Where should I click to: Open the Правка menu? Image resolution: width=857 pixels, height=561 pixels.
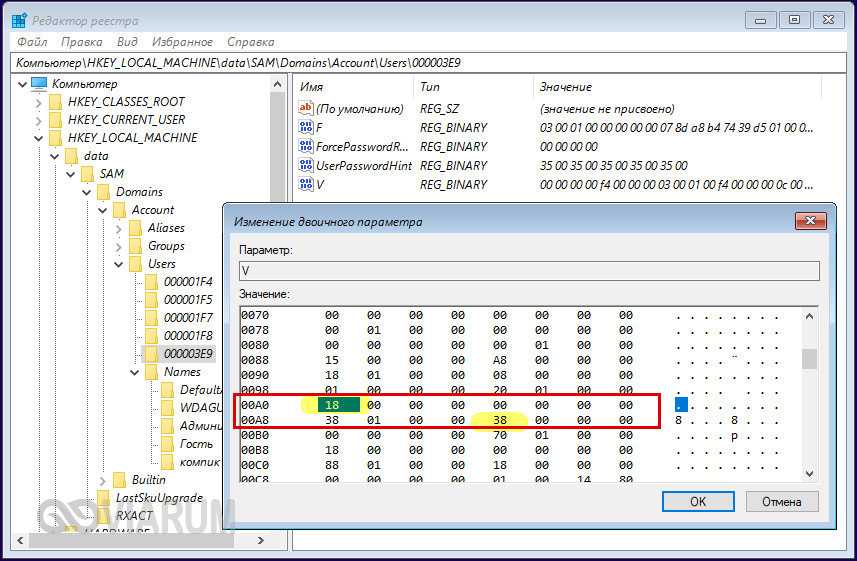tap(81, 42)
